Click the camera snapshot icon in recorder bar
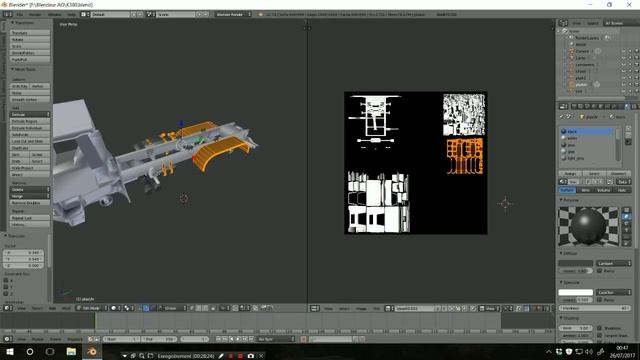Image resolution: width=640 pixels, height=360 pixels. point(251,356)
